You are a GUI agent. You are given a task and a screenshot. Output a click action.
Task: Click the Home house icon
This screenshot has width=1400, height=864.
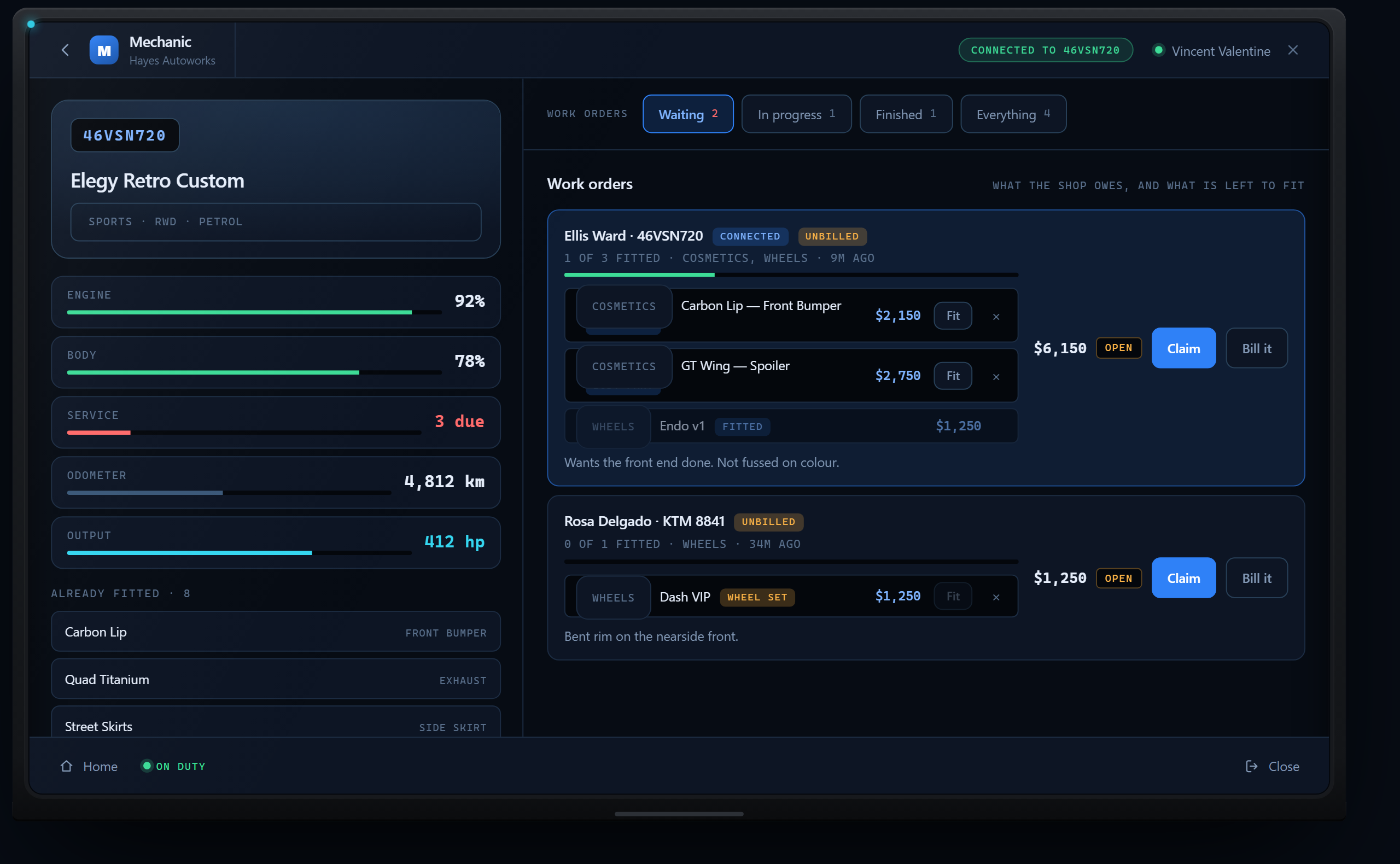pyautogui.click(x=66, y=766)
